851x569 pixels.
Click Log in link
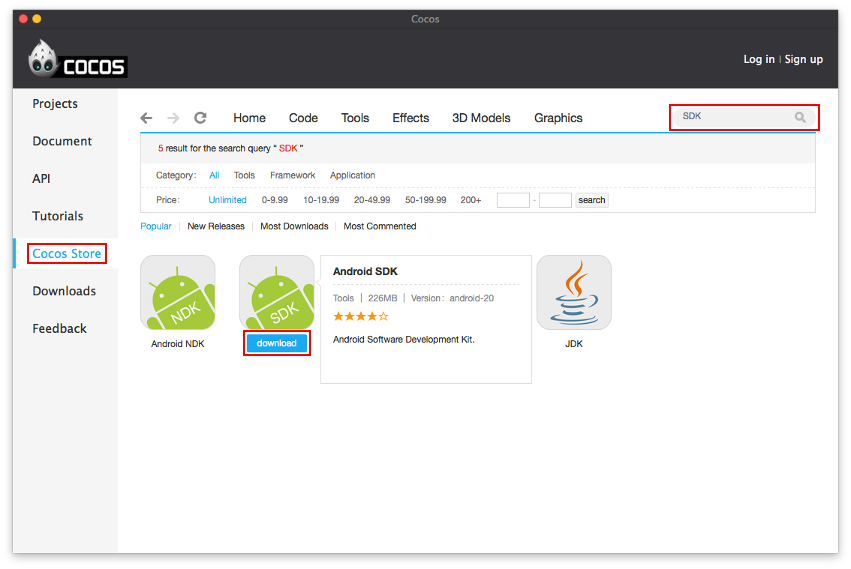759,59
